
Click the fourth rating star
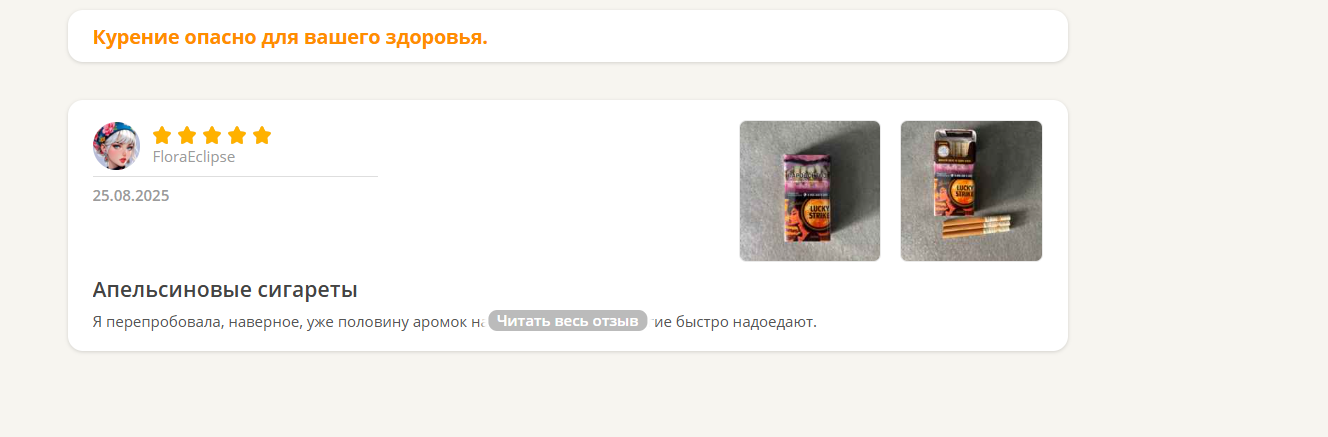click(x=237, y=135)
